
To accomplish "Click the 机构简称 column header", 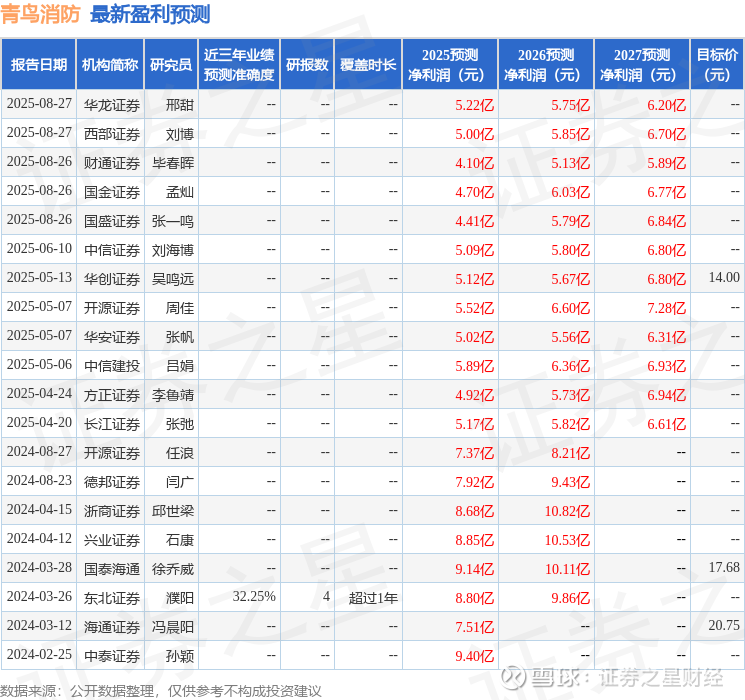I will click(x=110, y=65).
